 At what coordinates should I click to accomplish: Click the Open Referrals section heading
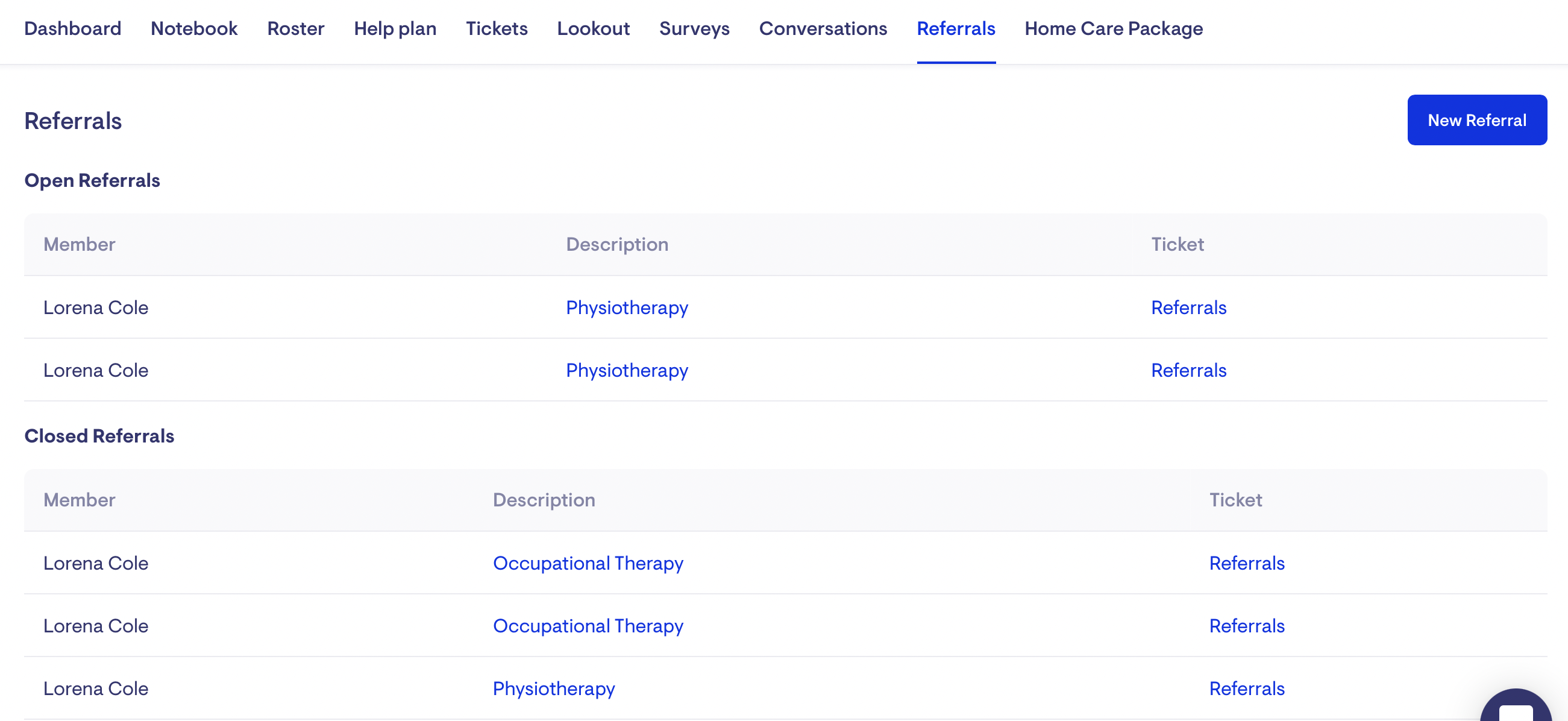click(92, 181)
